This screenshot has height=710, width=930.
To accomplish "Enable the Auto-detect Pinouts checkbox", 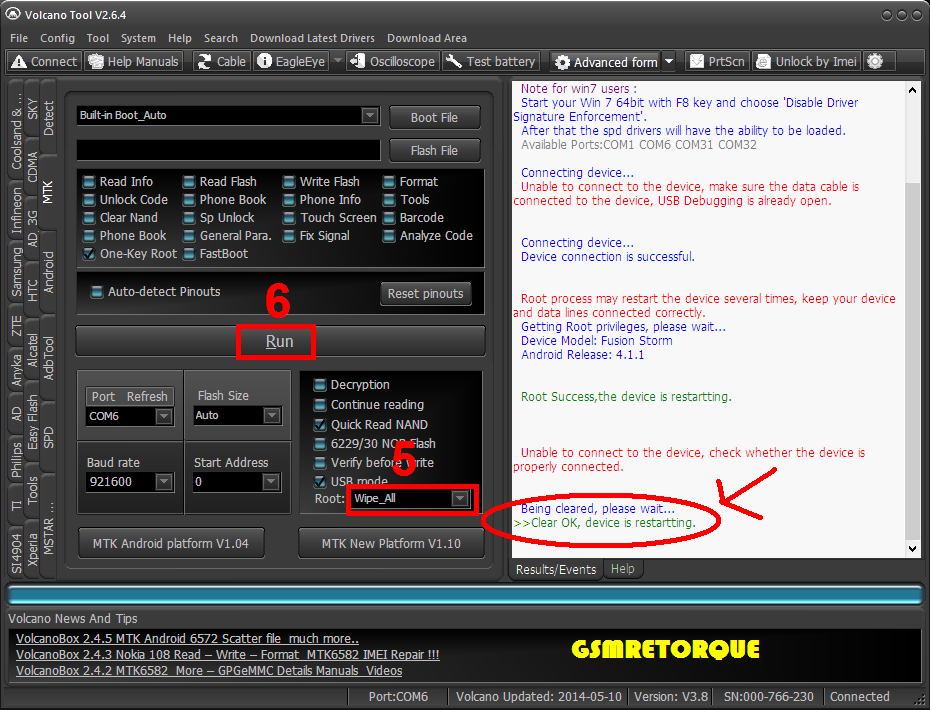I will (x=98, y=292).
